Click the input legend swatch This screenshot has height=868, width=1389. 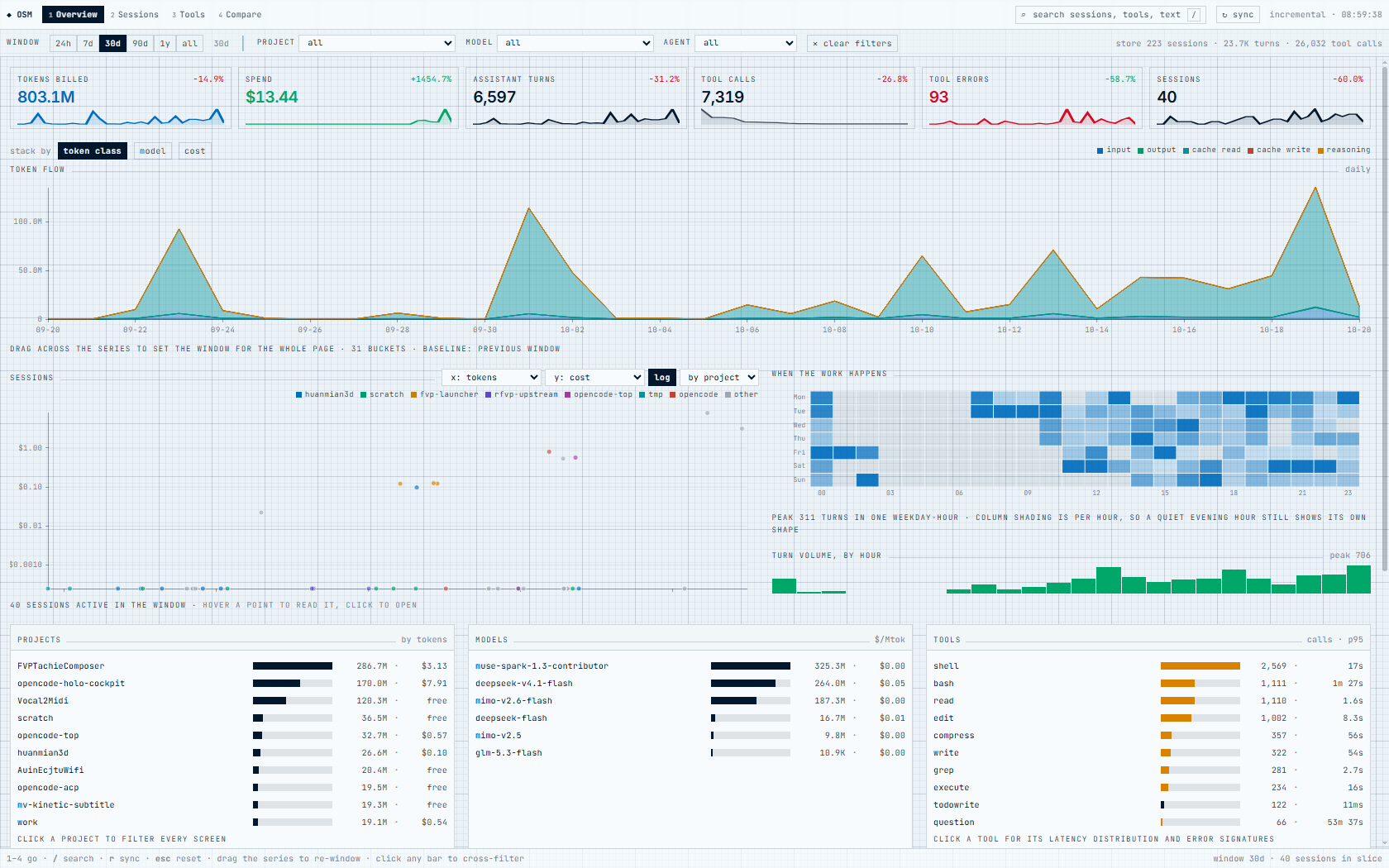[x=1100, y=150]
